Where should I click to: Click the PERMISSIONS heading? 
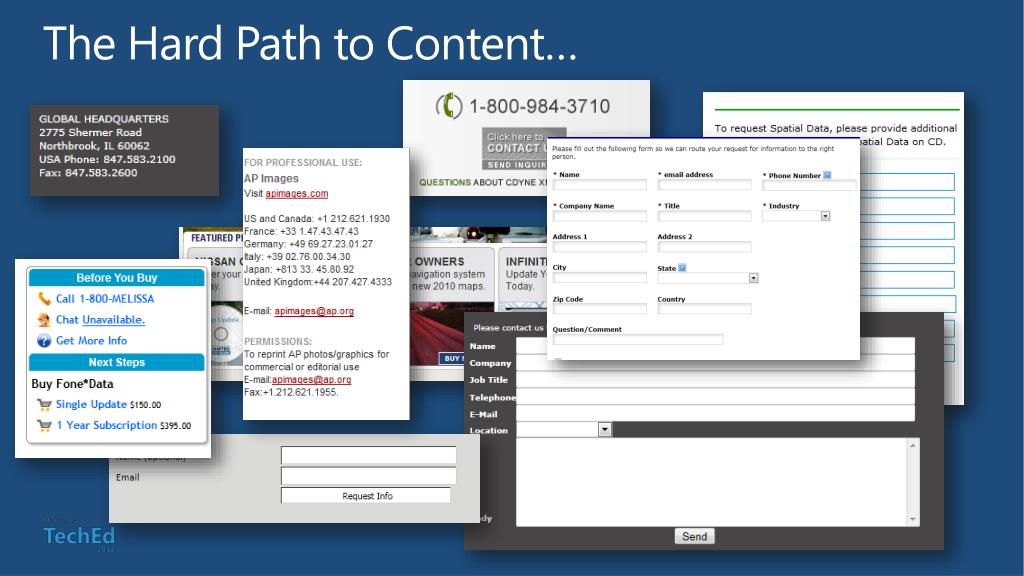pos(278,342)
